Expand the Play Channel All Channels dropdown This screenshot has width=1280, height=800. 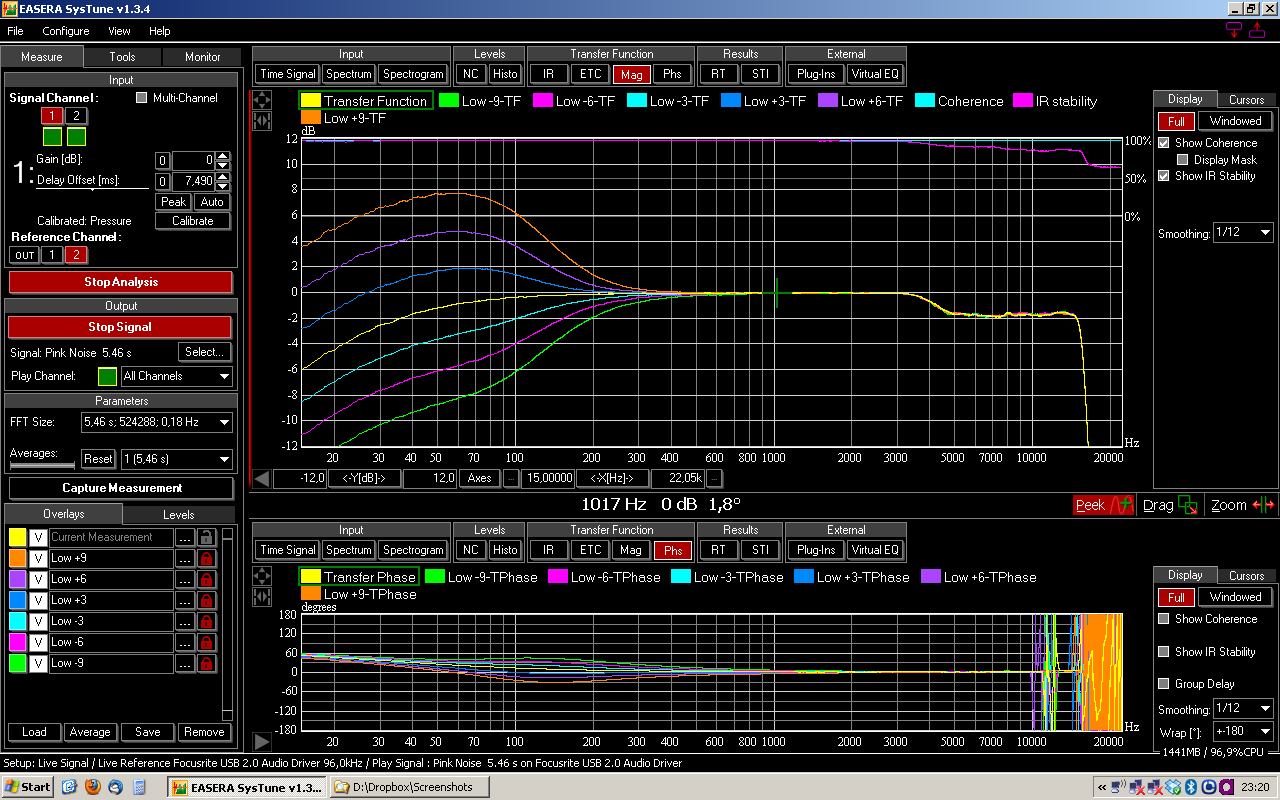click(176, 377)
